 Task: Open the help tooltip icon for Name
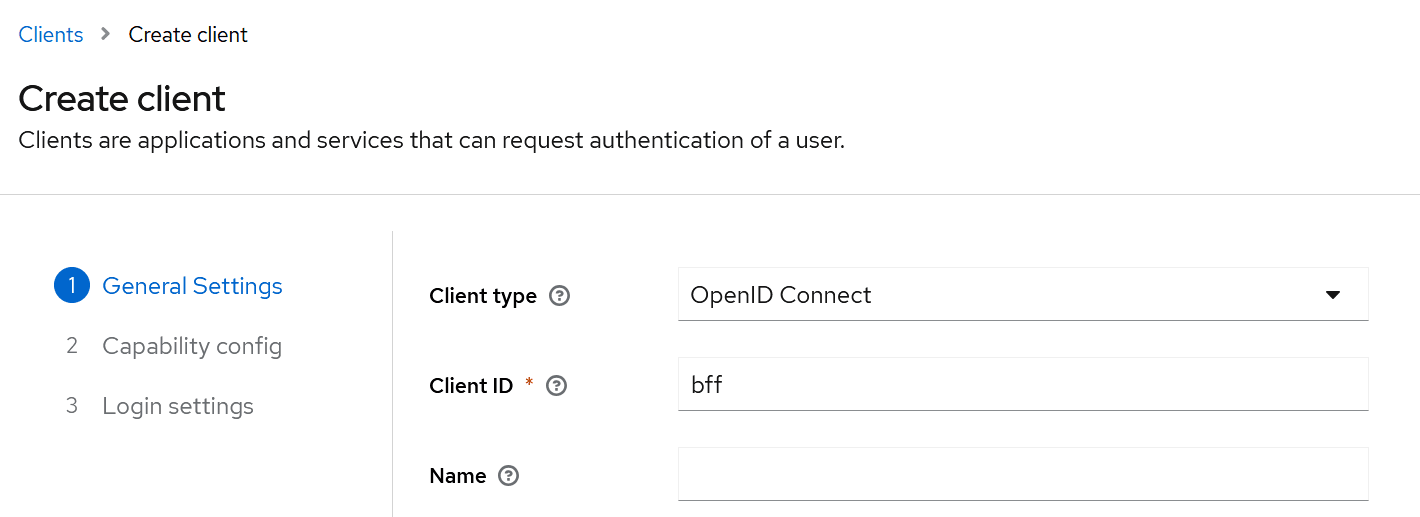(x=508, y=476)
